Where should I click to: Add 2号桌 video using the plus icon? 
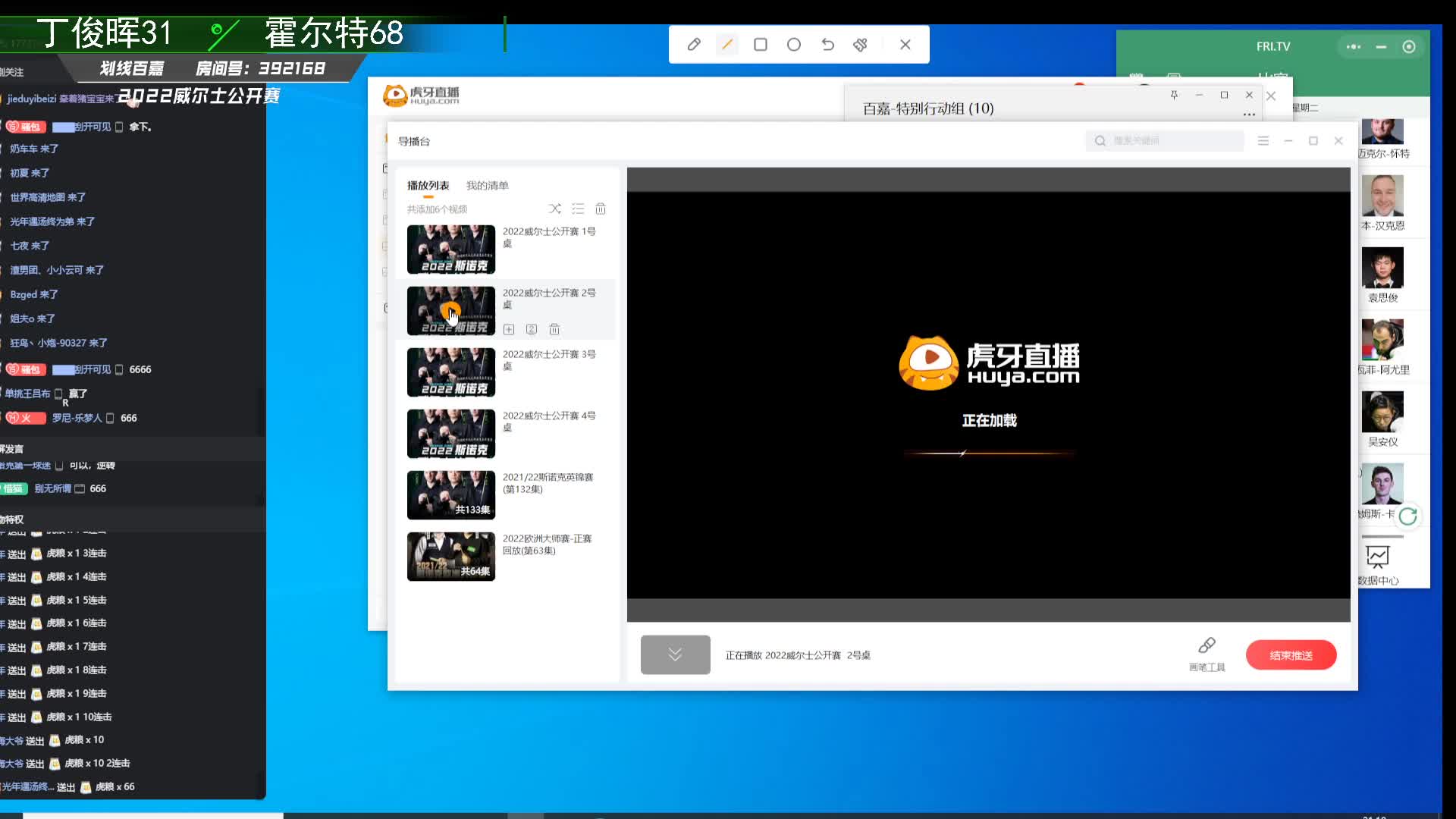(508, 330)
